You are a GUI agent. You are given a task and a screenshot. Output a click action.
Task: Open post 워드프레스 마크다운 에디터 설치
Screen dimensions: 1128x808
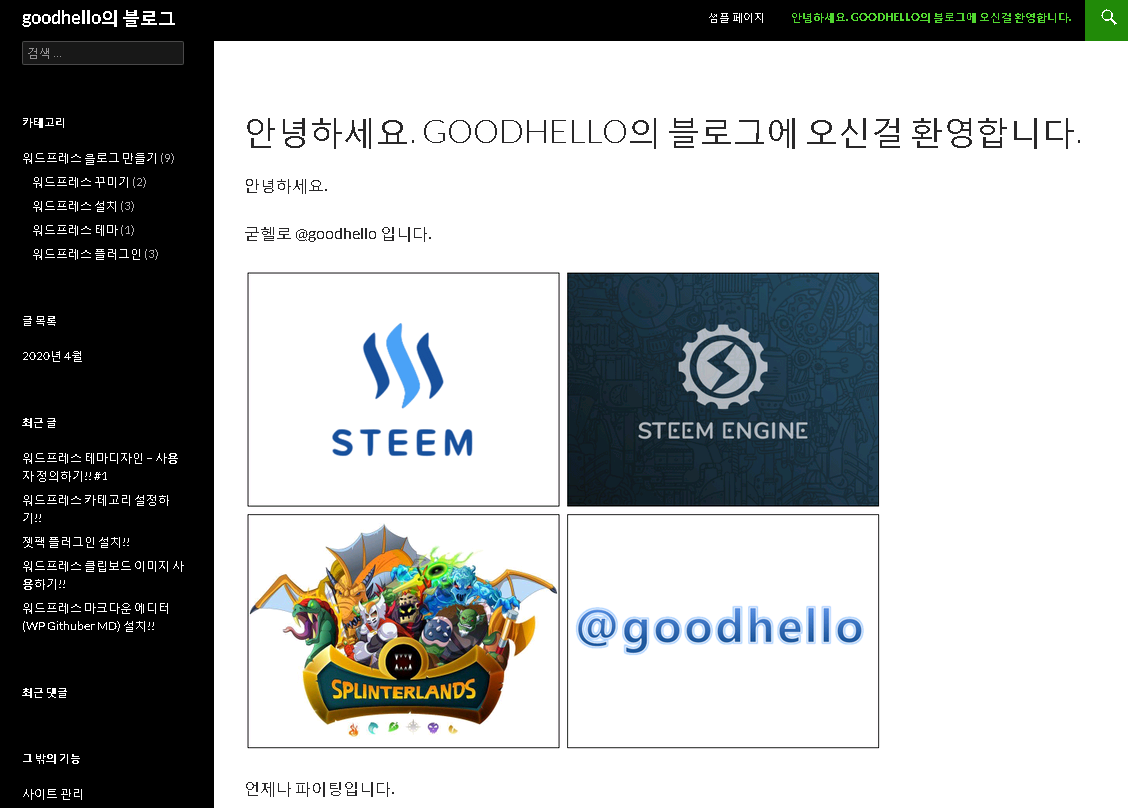pos(96,617)
